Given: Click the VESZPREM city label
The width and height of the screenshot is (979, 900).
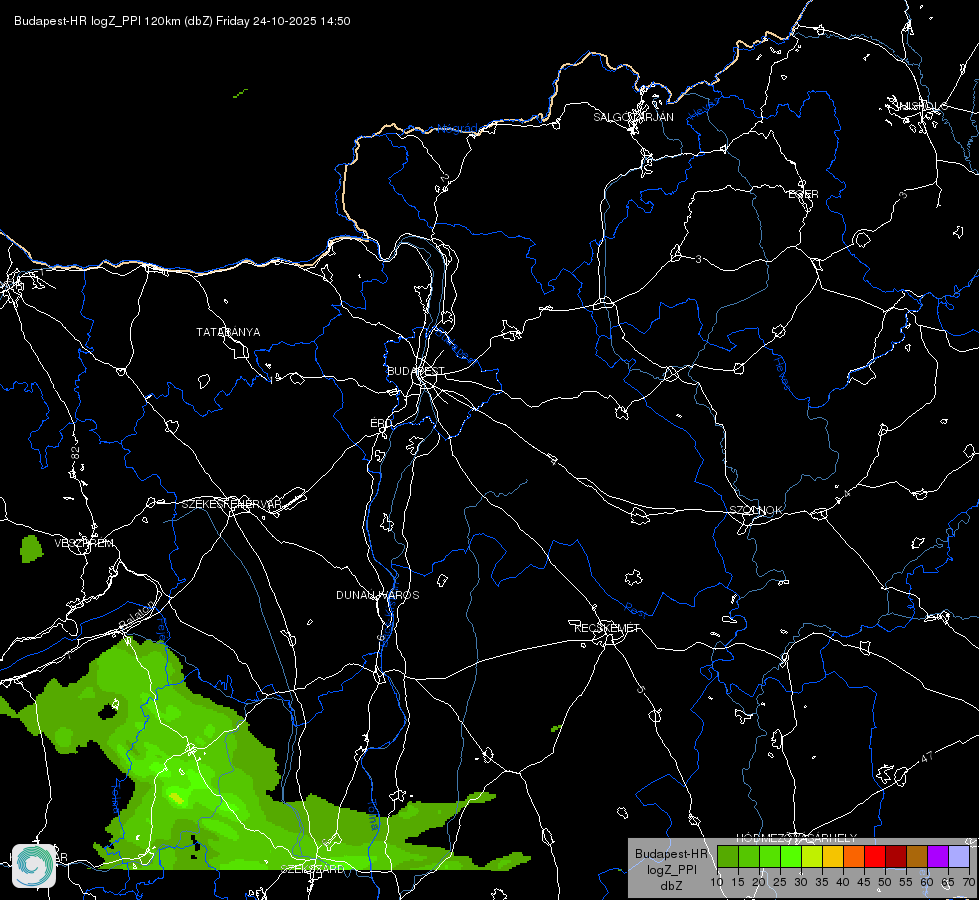Looking at the screenshot, I should point(84,543).
